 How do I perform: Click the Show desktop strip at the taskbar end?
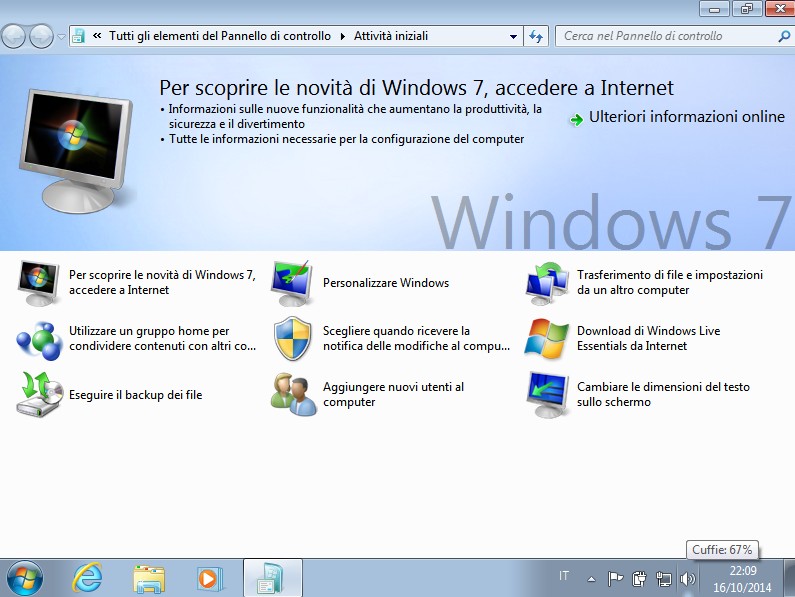pos(788,578)
